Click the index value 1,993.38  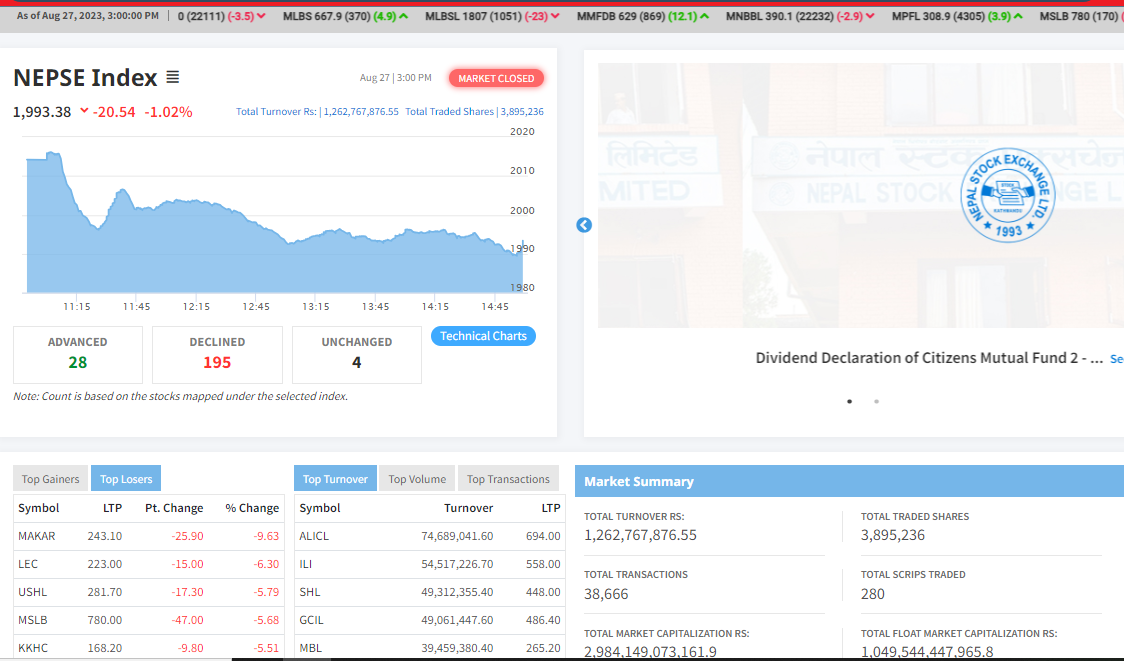coord(42,112)
